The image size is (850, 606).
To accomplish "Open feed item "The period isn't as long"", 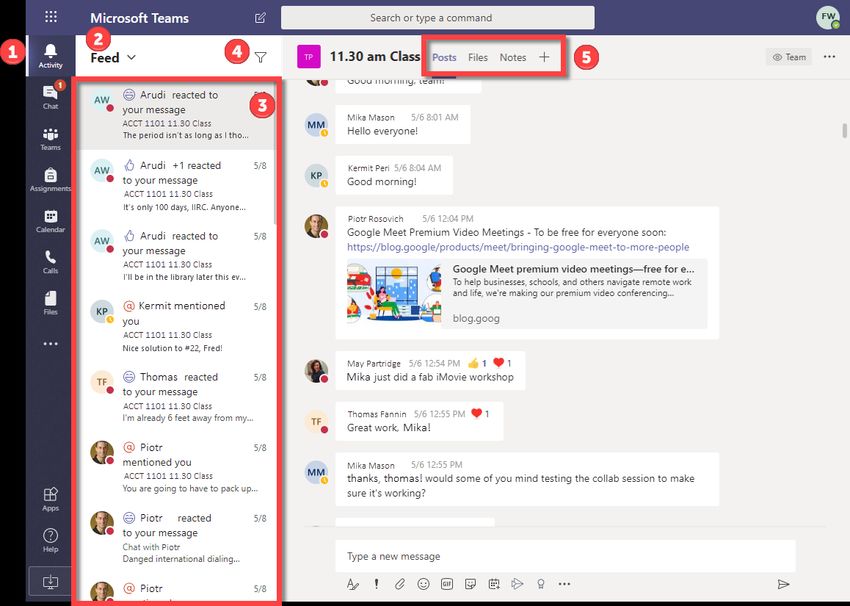I will 176,114.
